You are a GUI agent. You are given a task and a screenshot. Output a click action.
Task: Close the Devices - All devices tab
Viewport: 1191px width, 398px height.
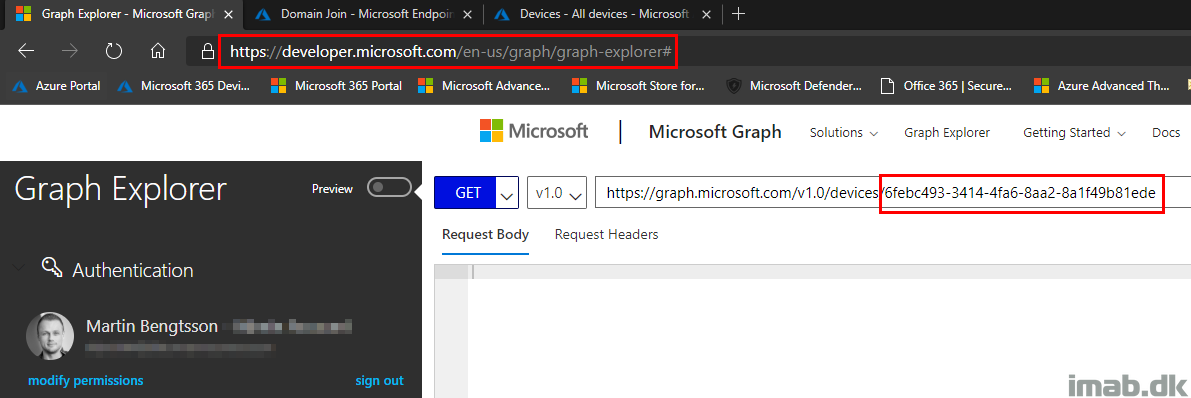[706, 14]
